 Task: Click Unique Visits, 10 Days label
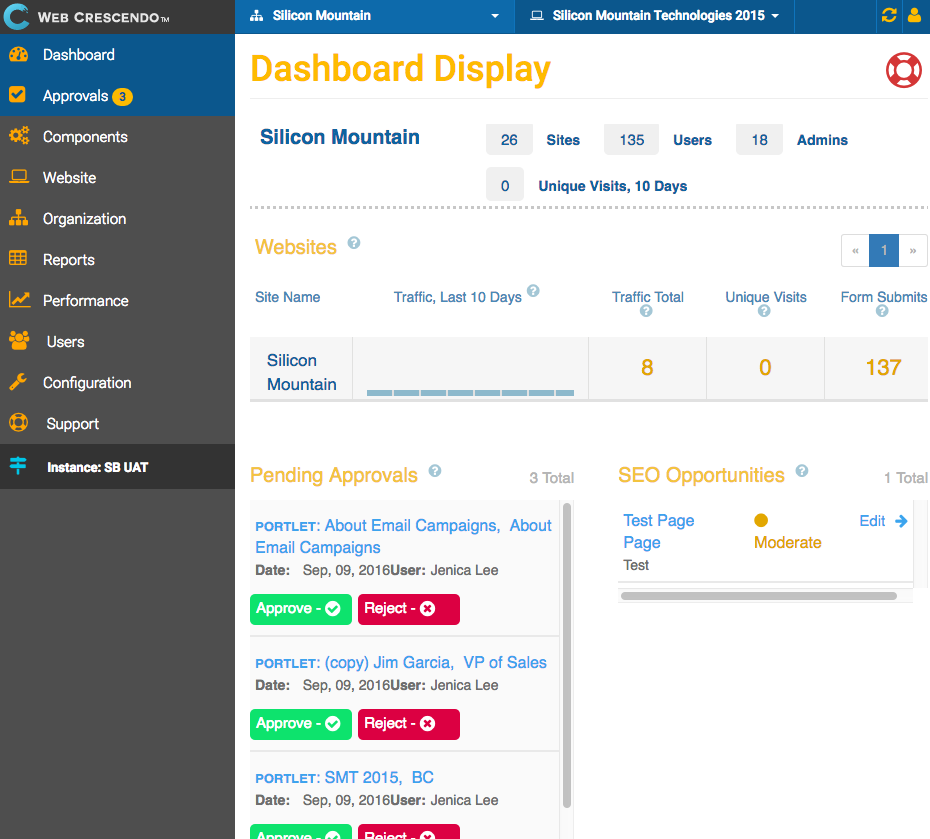613,186
